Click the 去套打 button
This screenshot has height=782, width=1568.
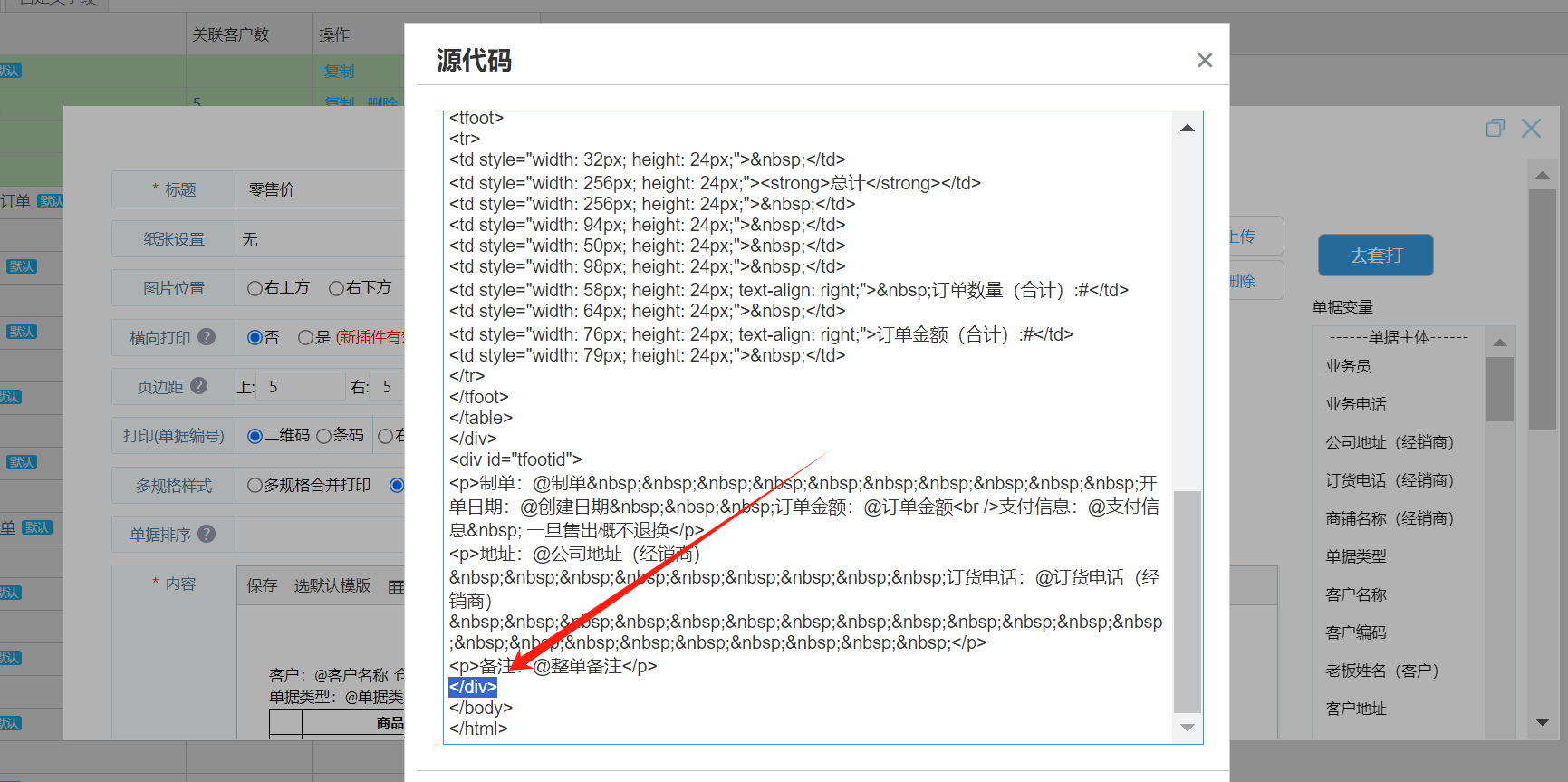pyautogui.click(x=1375, y=256)
